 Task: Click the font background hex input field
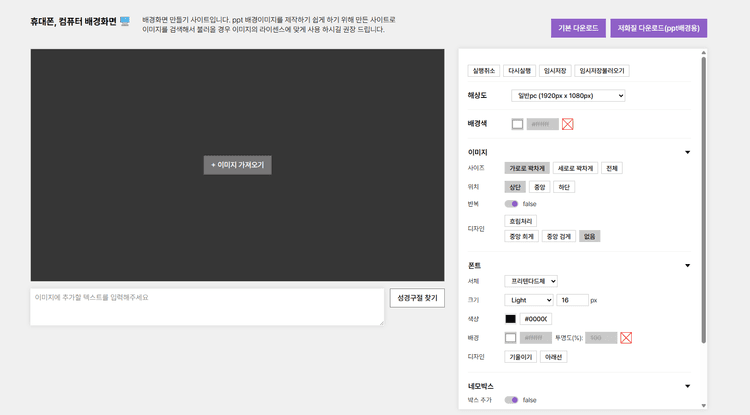click(536, 338)
